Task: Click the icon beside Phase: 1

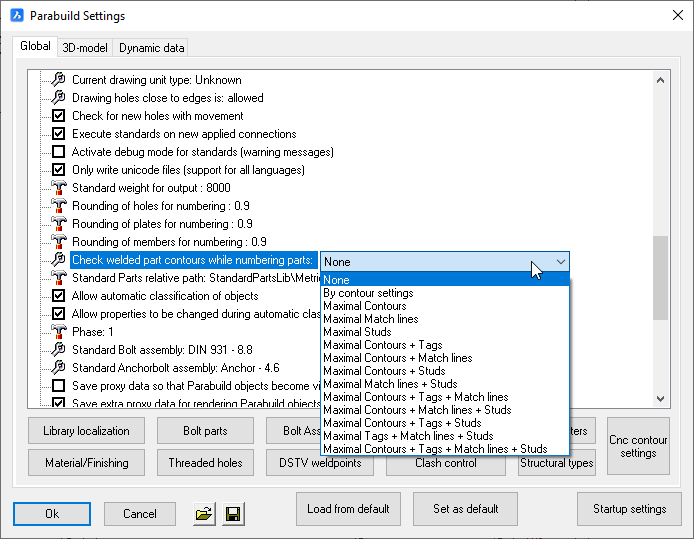Action: coord(59,332)
